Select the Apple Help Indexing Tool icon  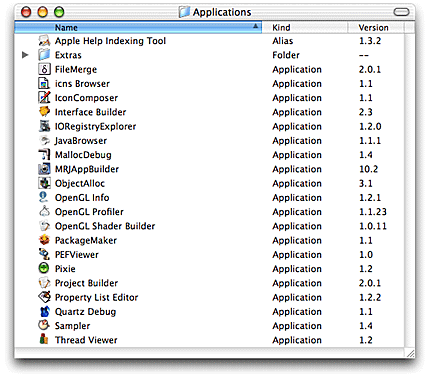44,41
